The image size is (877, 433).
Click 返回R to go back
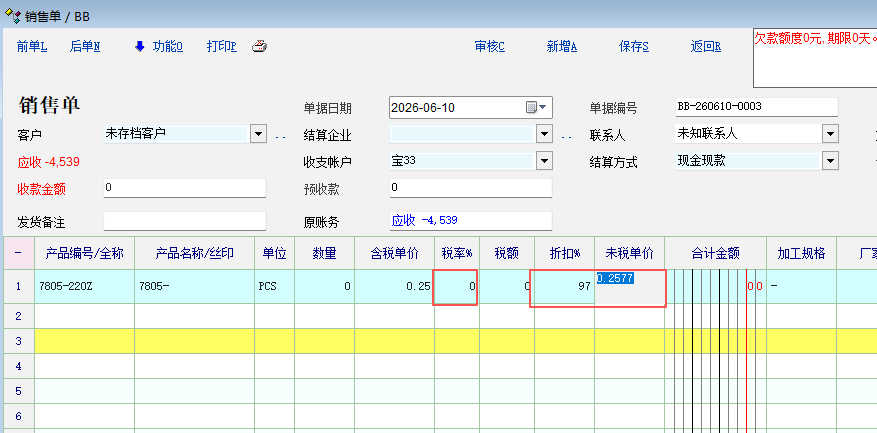point(705,46)
